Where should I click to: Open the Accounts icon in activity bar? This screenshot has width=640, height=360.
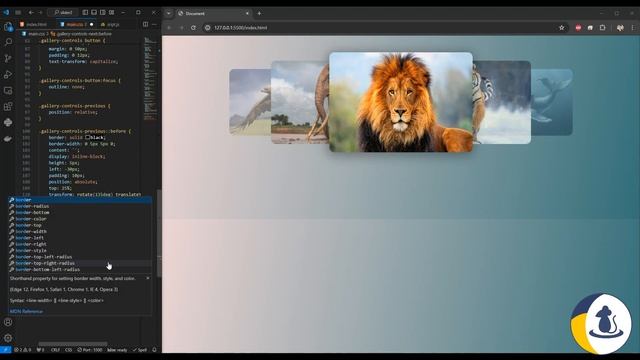click(x=8, y=322)
